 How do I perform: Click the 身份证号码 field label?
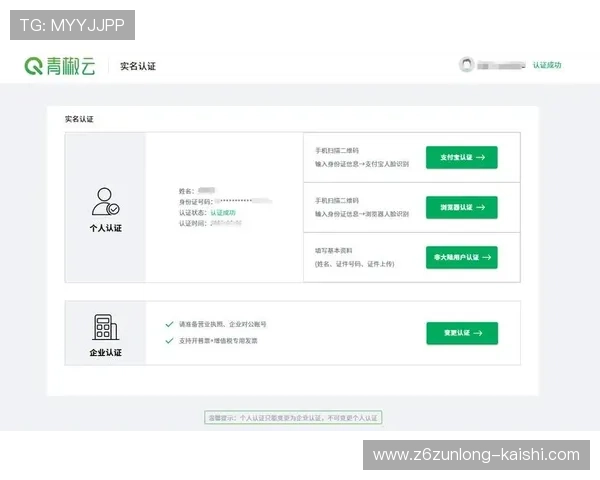click(x=196, y=202)
